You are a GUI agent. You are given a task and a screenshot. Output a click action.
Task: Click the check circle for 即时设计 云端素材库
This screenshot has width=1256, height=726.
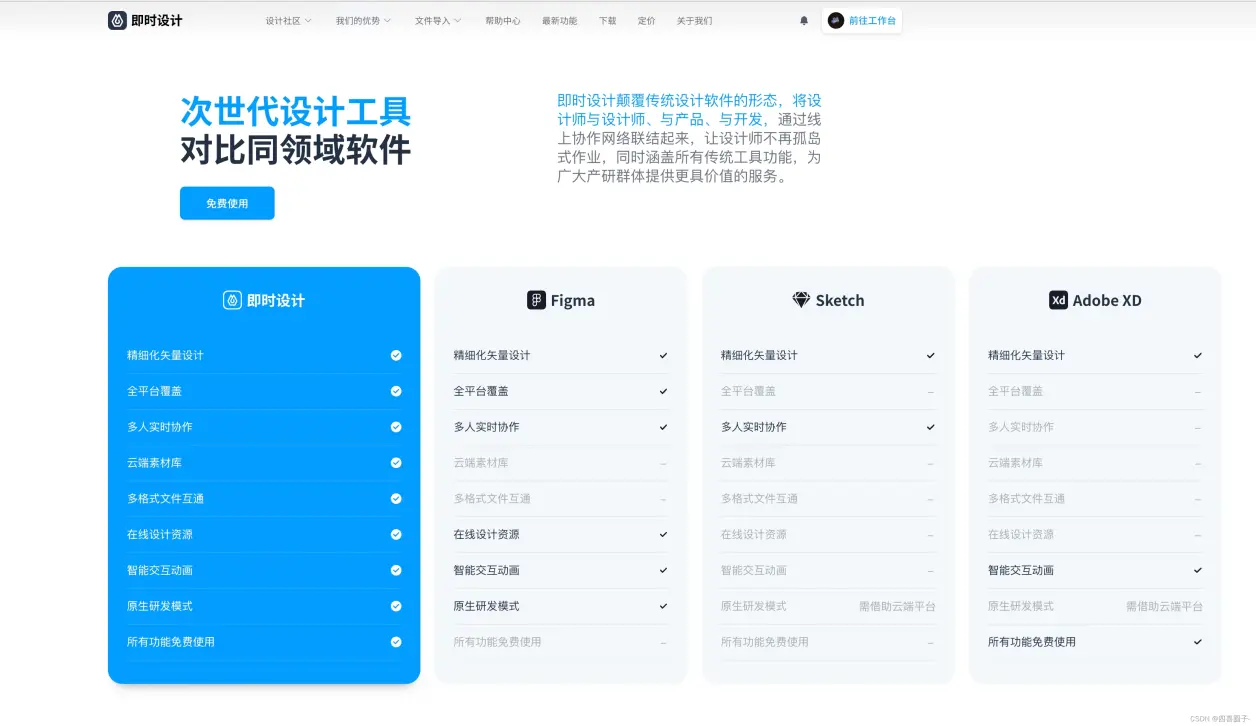(x=396, y=463)
